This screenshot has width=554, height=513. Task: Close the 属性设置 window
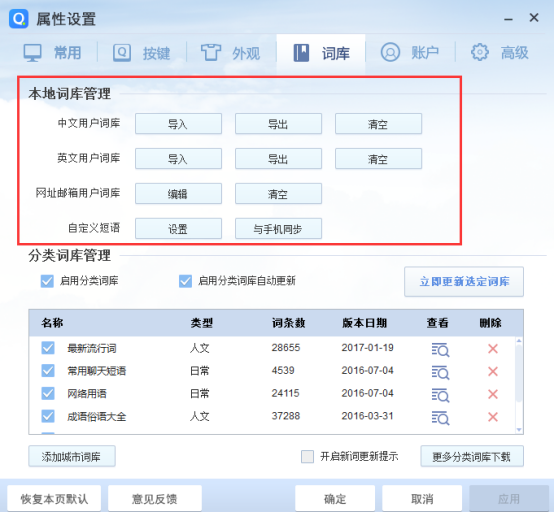(x=534, y=18)
